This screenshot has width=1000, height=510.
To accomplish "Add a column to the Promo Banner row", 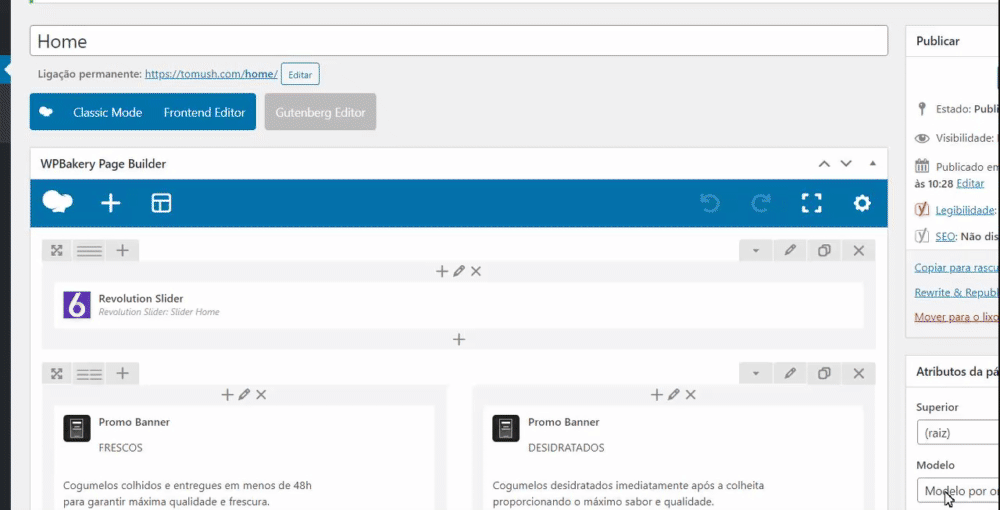I will click(122, 374).
